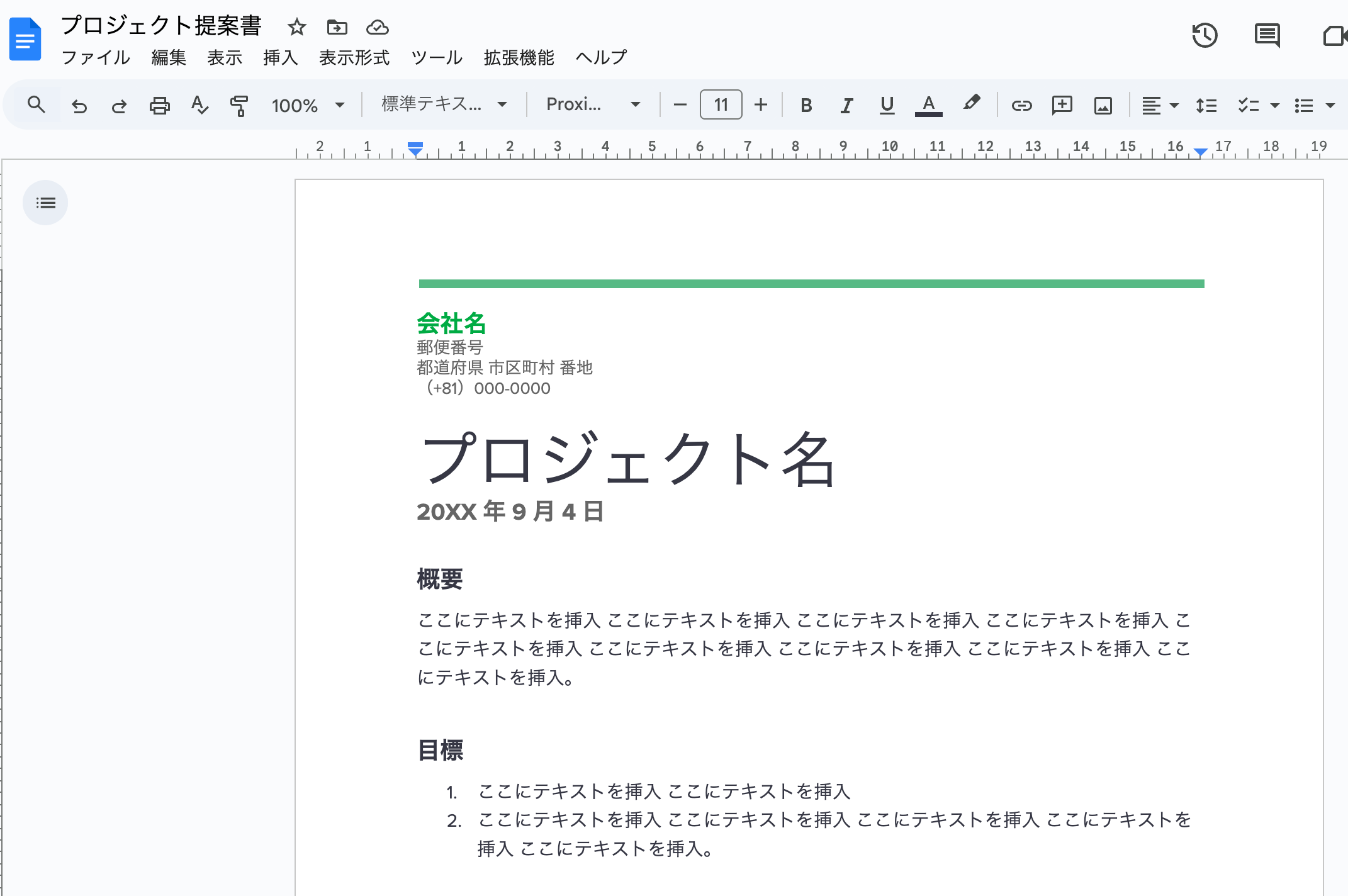Open version history clock icon
The height and width of the screenshot is (896, 1348).
tap(1205, 35)
